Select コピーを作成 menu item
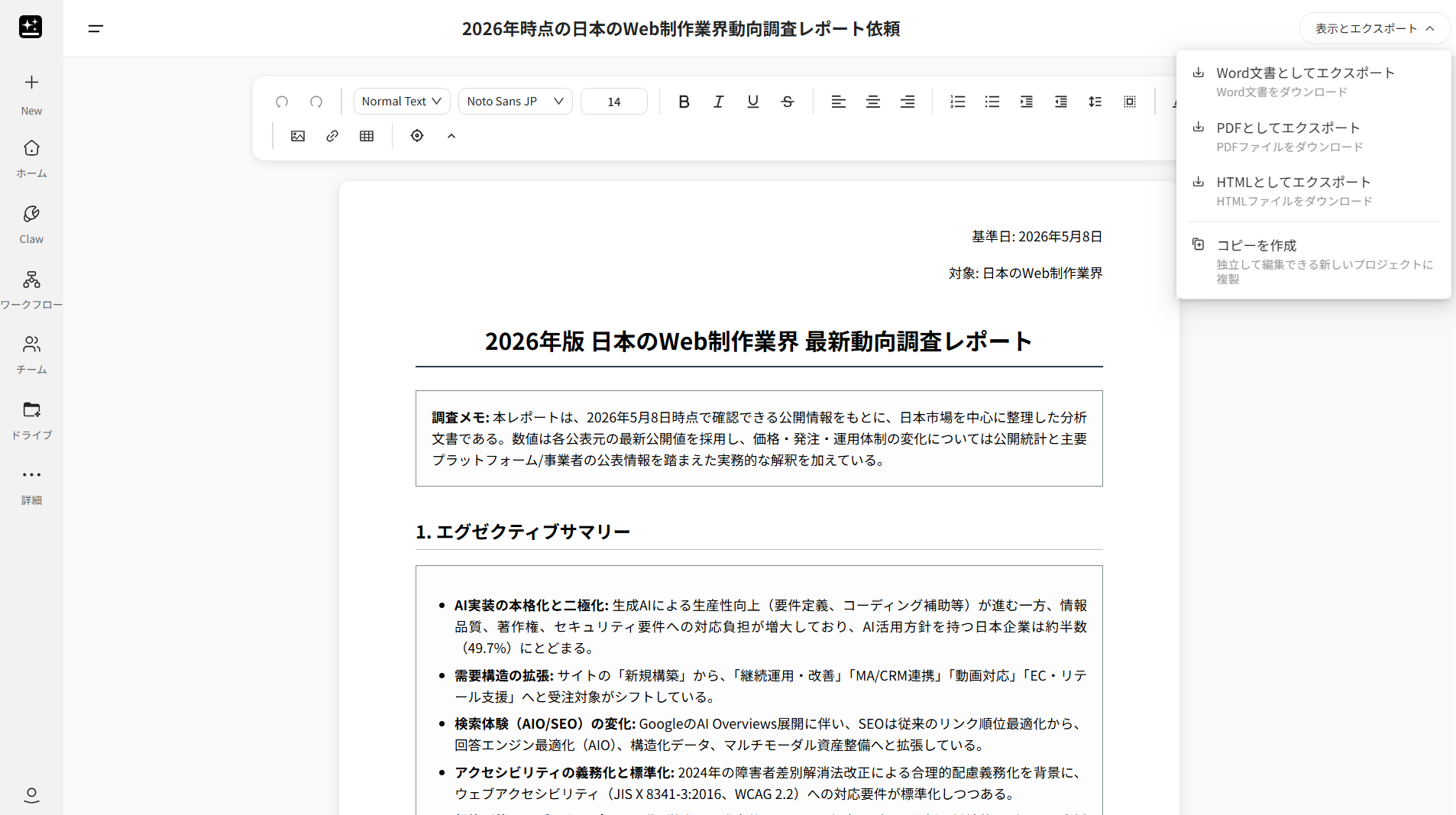The width and height of the screenshot is (1456, 815). click(x=1313, y=261)
